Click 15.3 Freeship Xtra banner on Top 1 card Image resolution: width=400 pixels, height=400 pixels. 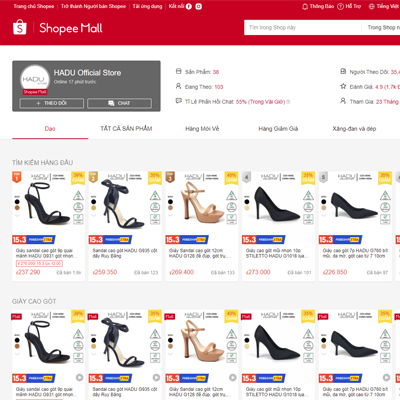(34, 240)
